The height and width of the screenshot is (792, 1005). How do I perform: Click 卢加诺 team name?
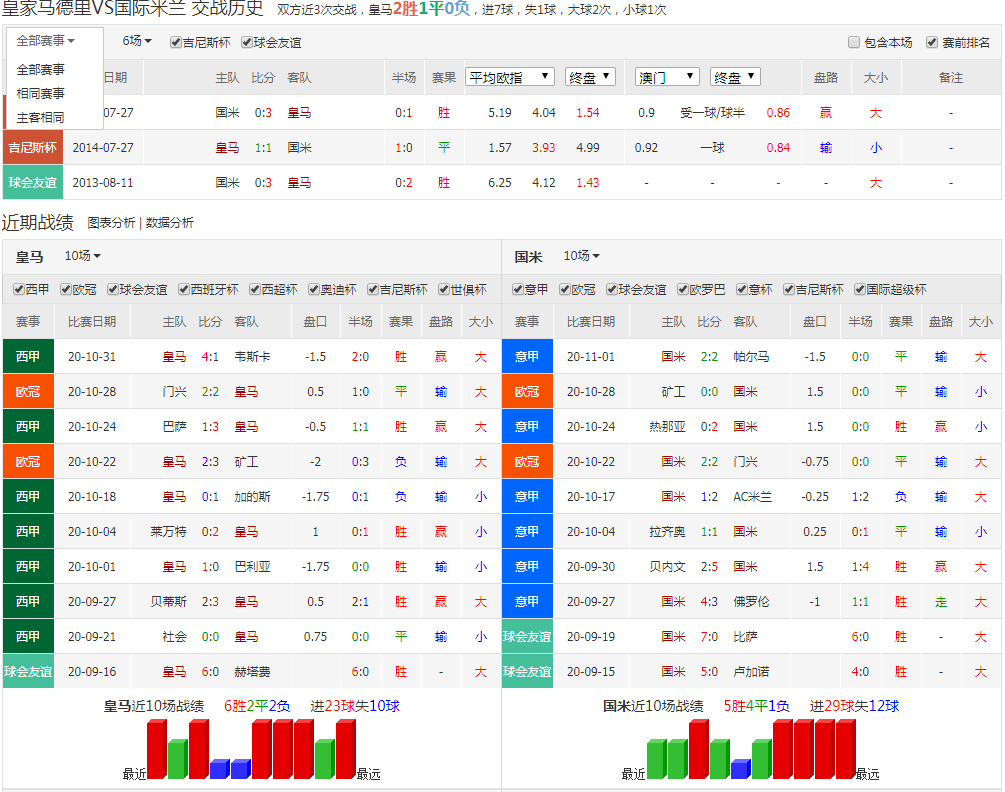click(752, 672)
